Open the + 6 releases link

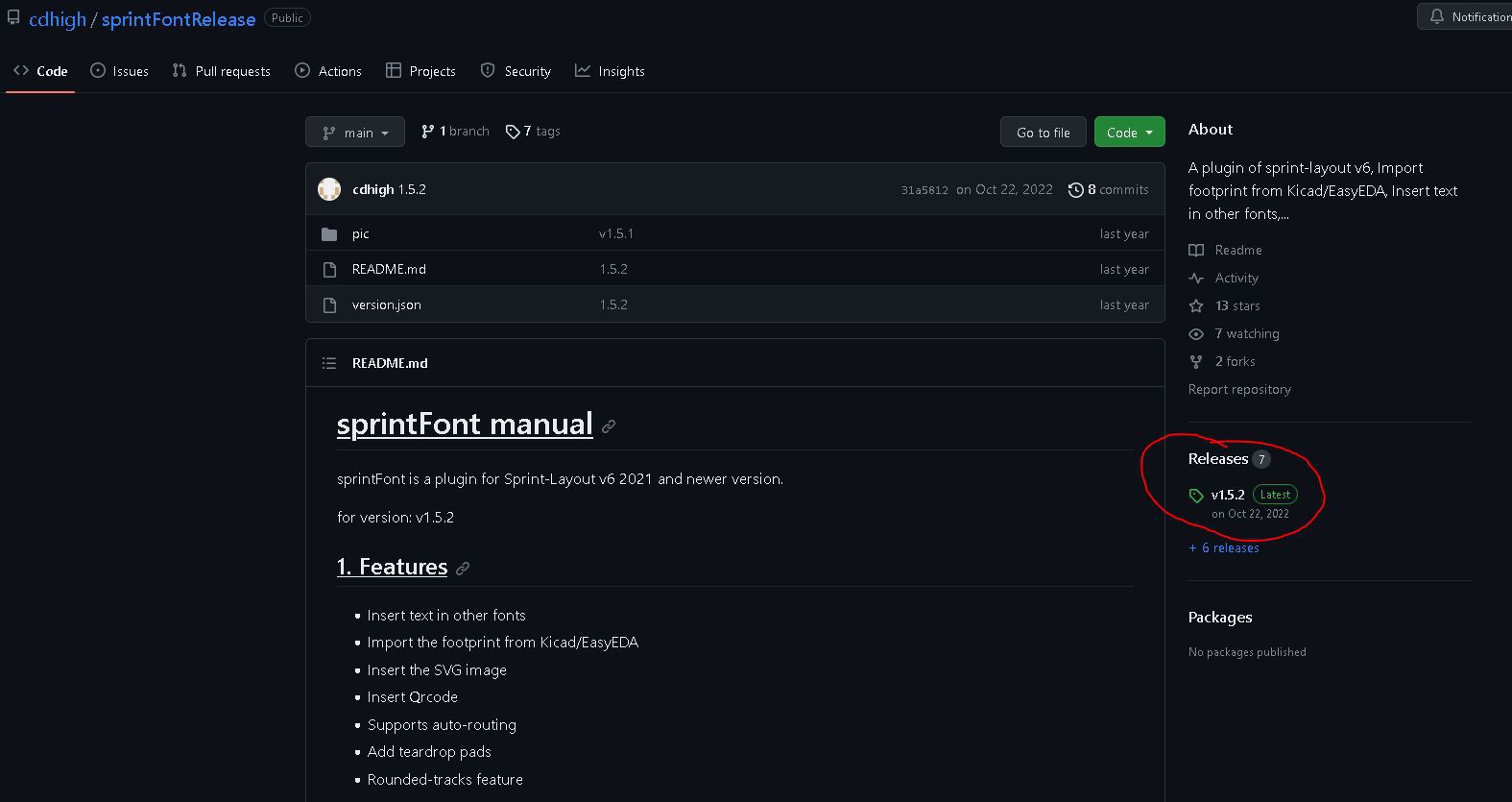1224,547
